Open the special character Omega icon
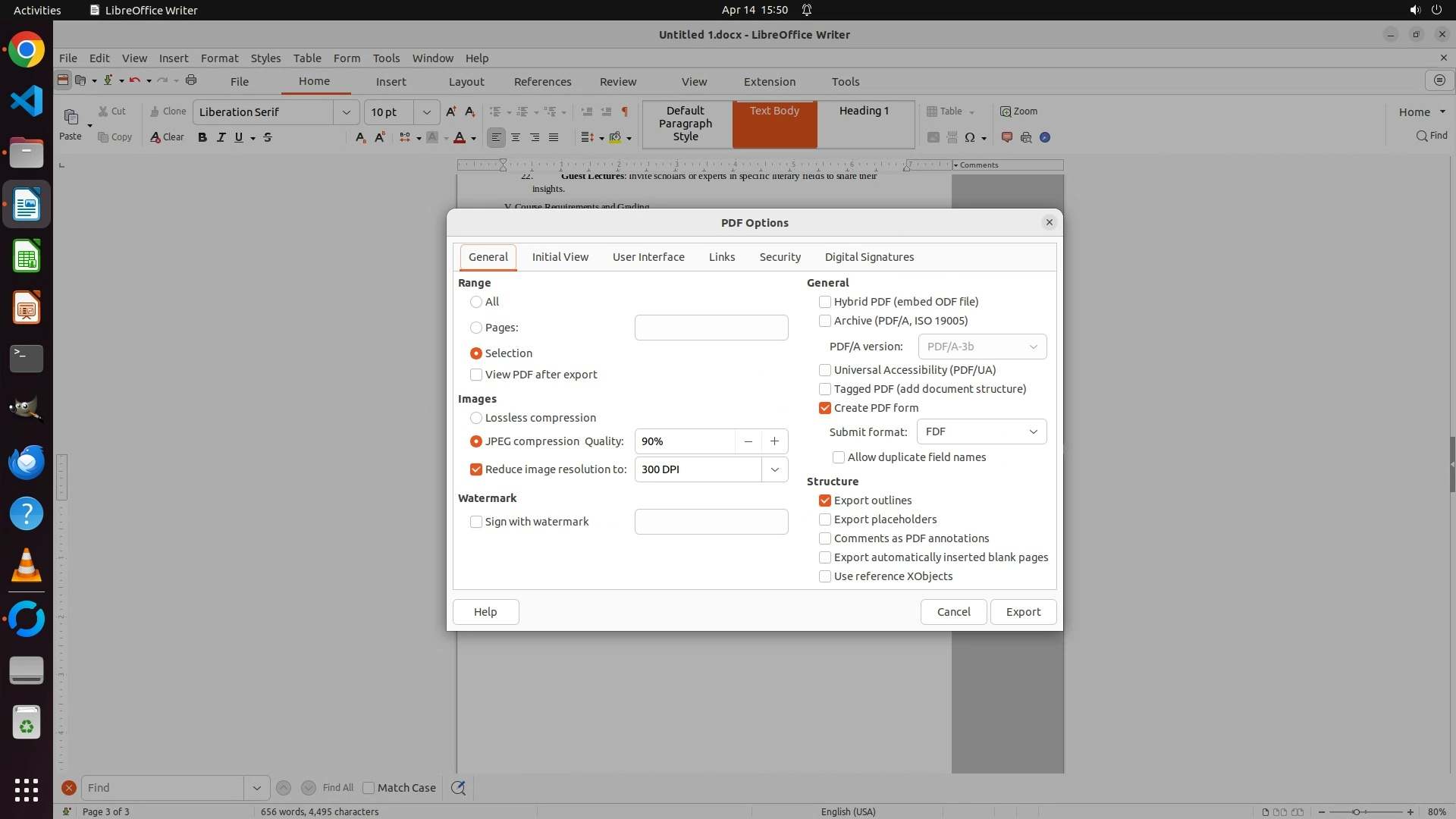Image resolution: width=1456 pixels, height=819 pixels. (969, 137)
